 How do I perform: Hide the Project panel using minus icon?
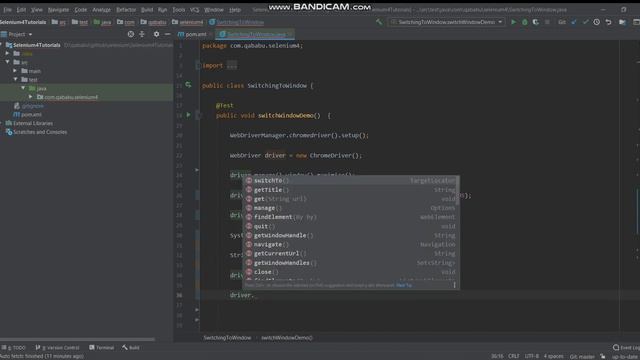coord(168,34)
